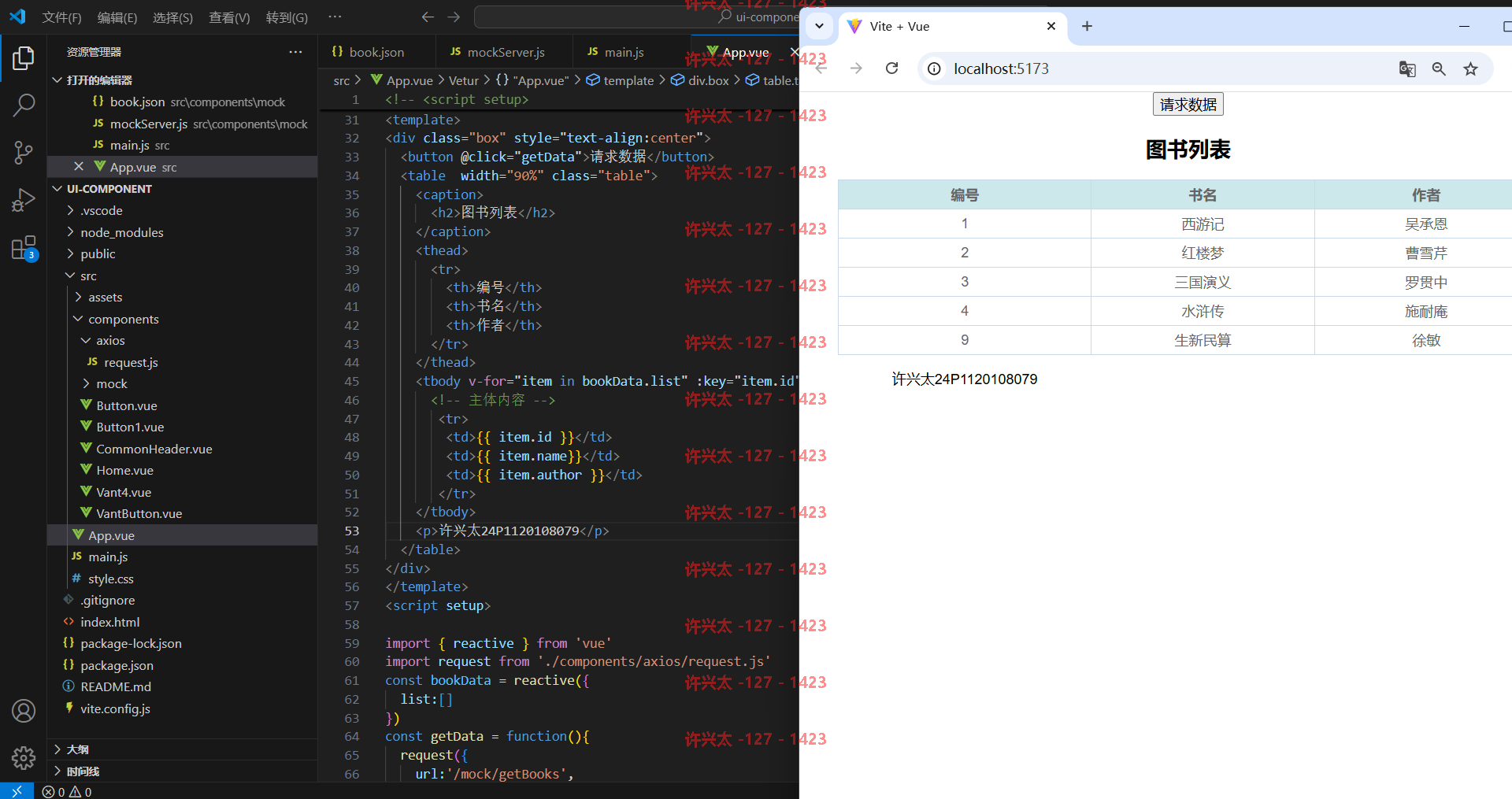Go forward with VS Code navigation arrow
This screenshot has height=799, width=1512.
(x=454, y=17)
